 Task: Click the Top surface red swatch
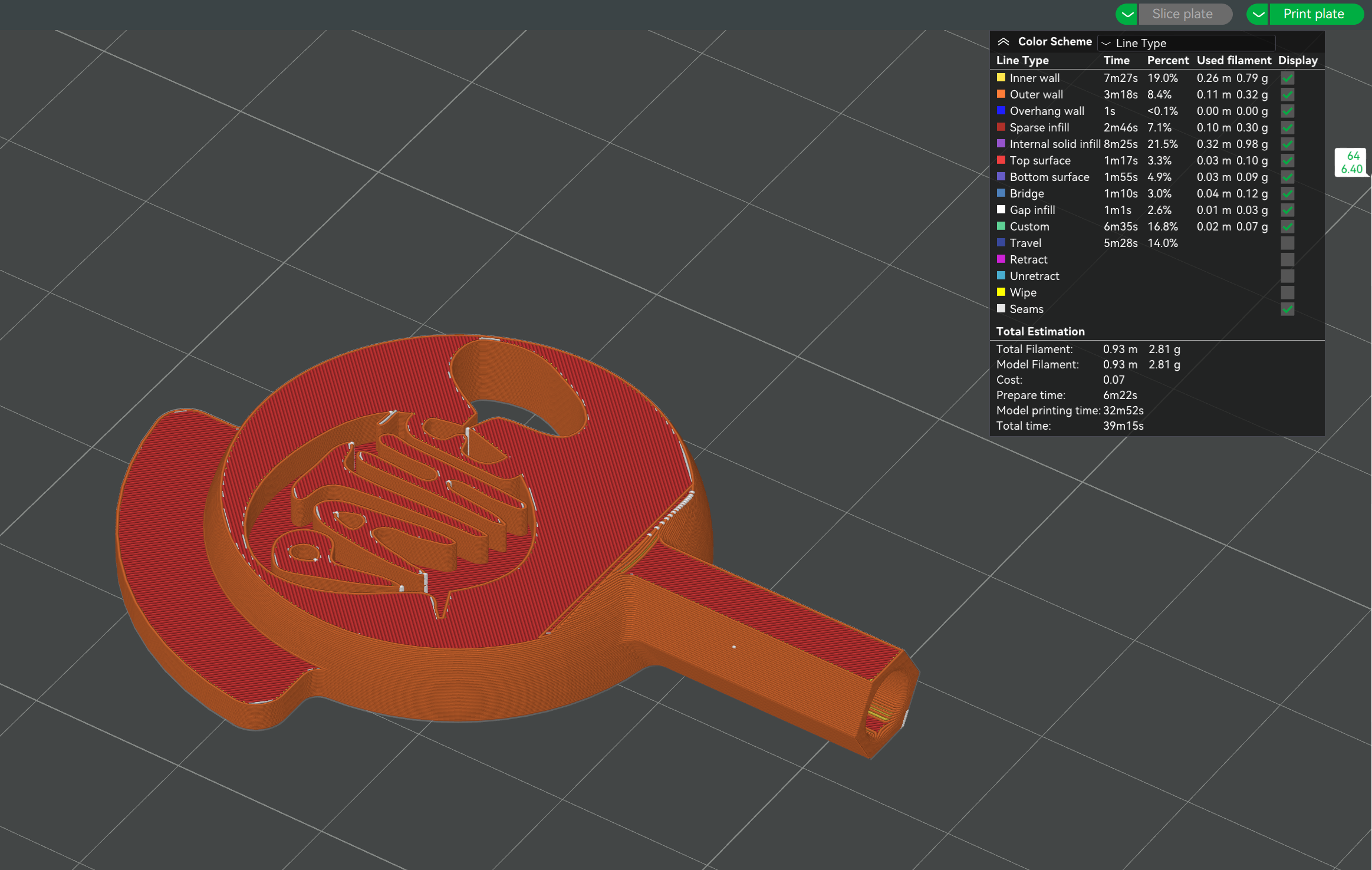1001,160
